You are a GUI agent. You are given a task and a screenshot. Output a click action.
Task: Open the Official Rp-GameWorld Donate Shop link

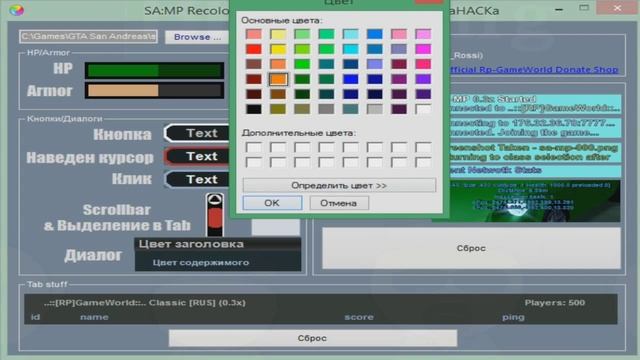(x=534, y=69)
